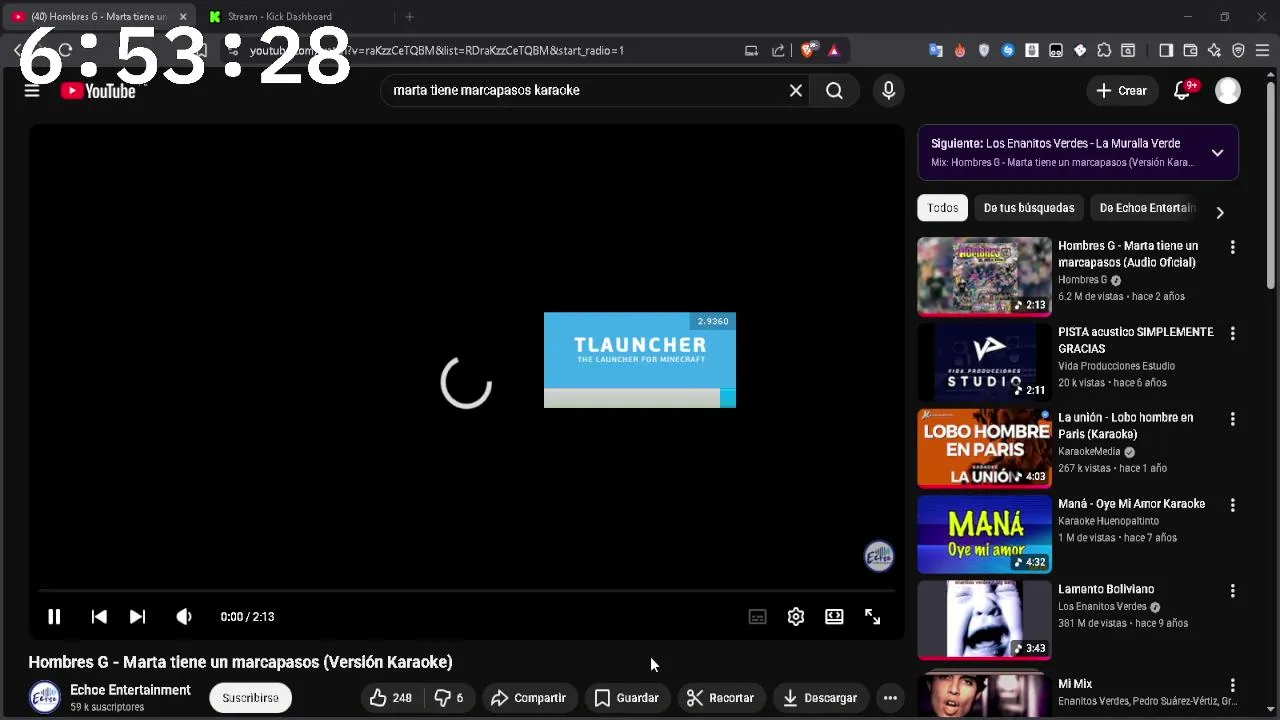The height and width of the screenshot is (720, 1280).
Task: Clear the search box text
Action: 796,91
